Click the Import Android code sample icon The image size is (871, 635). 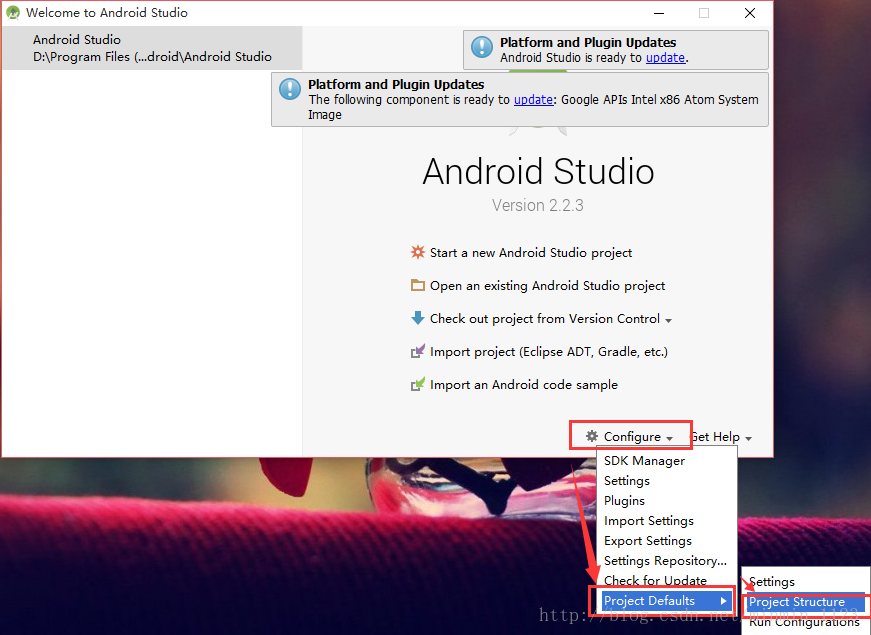point(418,384)
